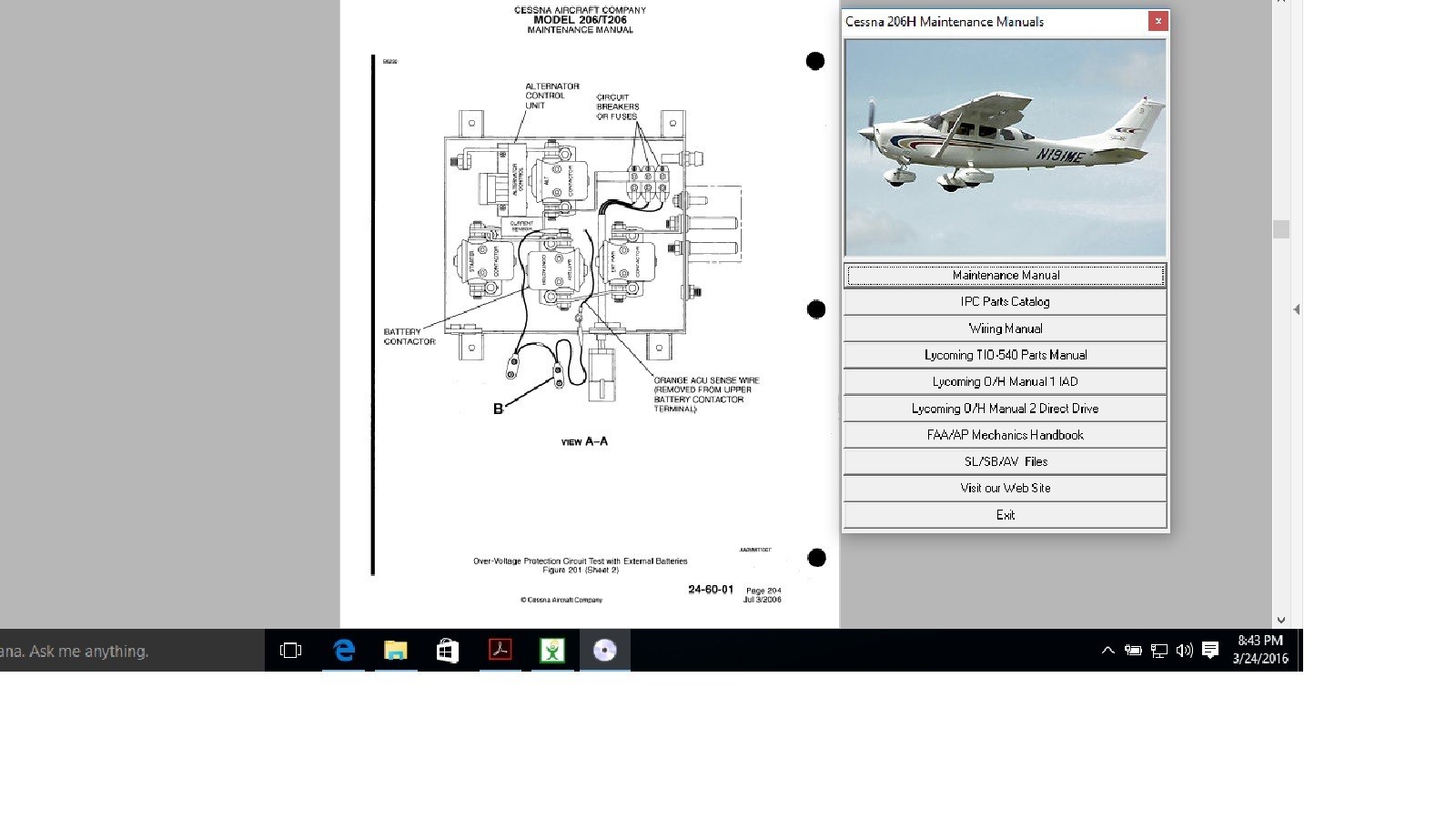1456x819 pixels.
Task: Click the 24-60-01 page reference text
Action: click(x=711, y=590)
